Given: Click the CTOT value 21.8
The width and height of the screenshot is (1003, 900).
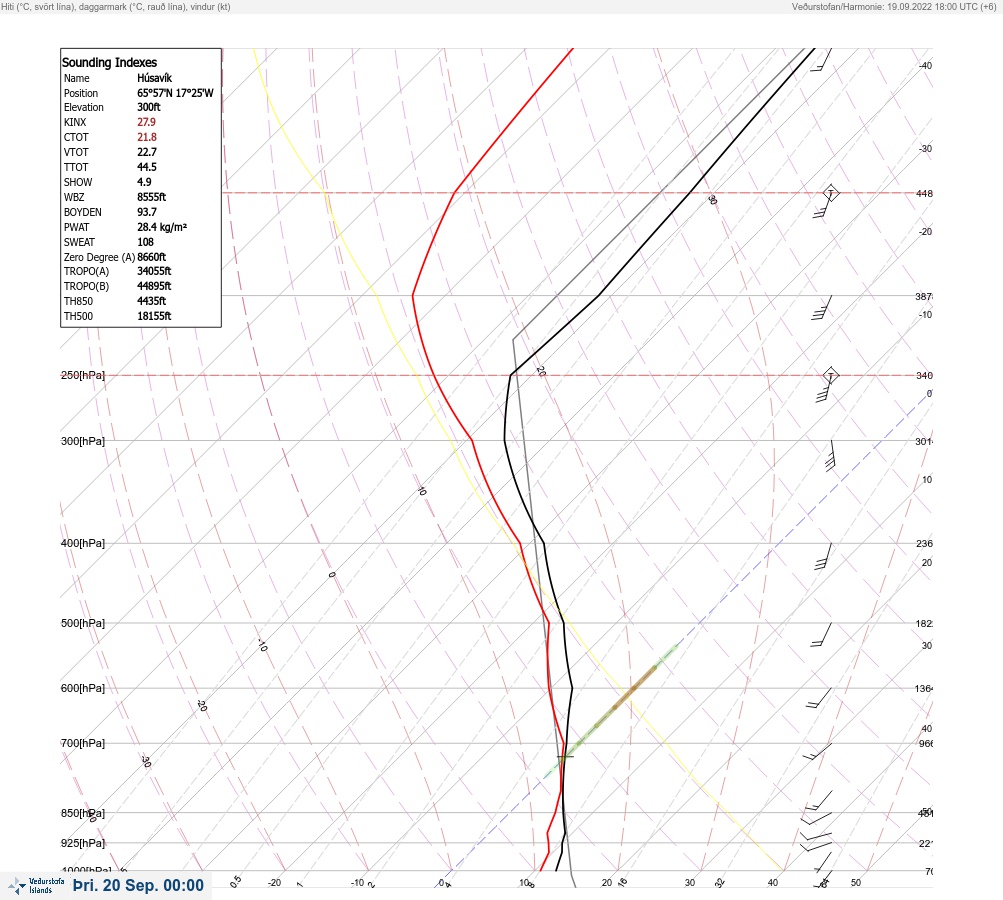Looking at the screenshot, I should (146, 137).
